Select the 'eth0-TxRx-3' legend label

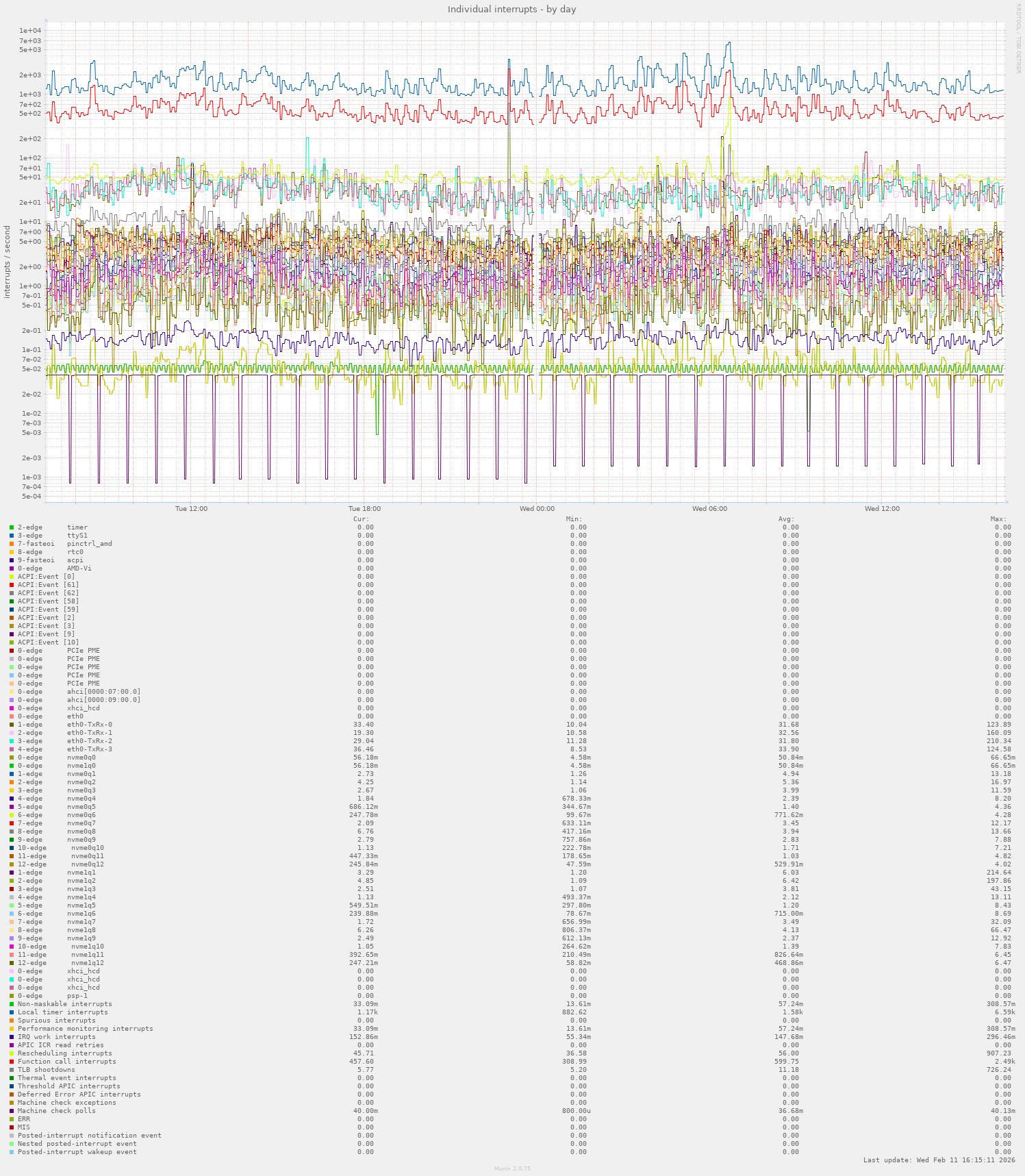tap(89, 749)
